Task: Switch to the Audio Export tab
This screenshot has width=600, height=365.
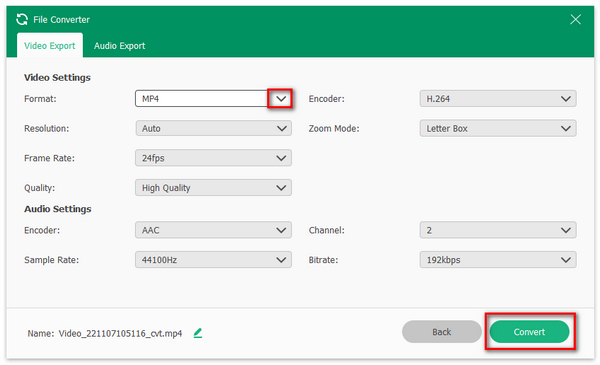Action: click(119, 46)
